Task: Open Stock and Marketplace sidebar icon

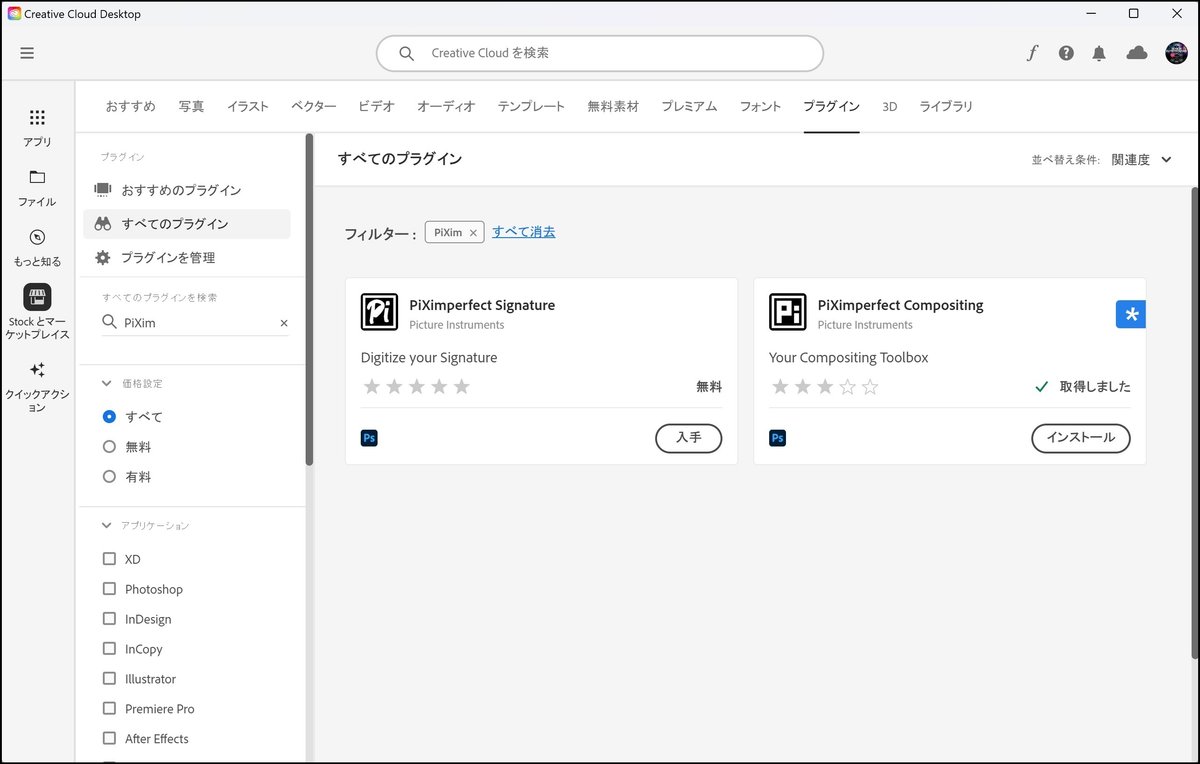Action: click(37, 297)
